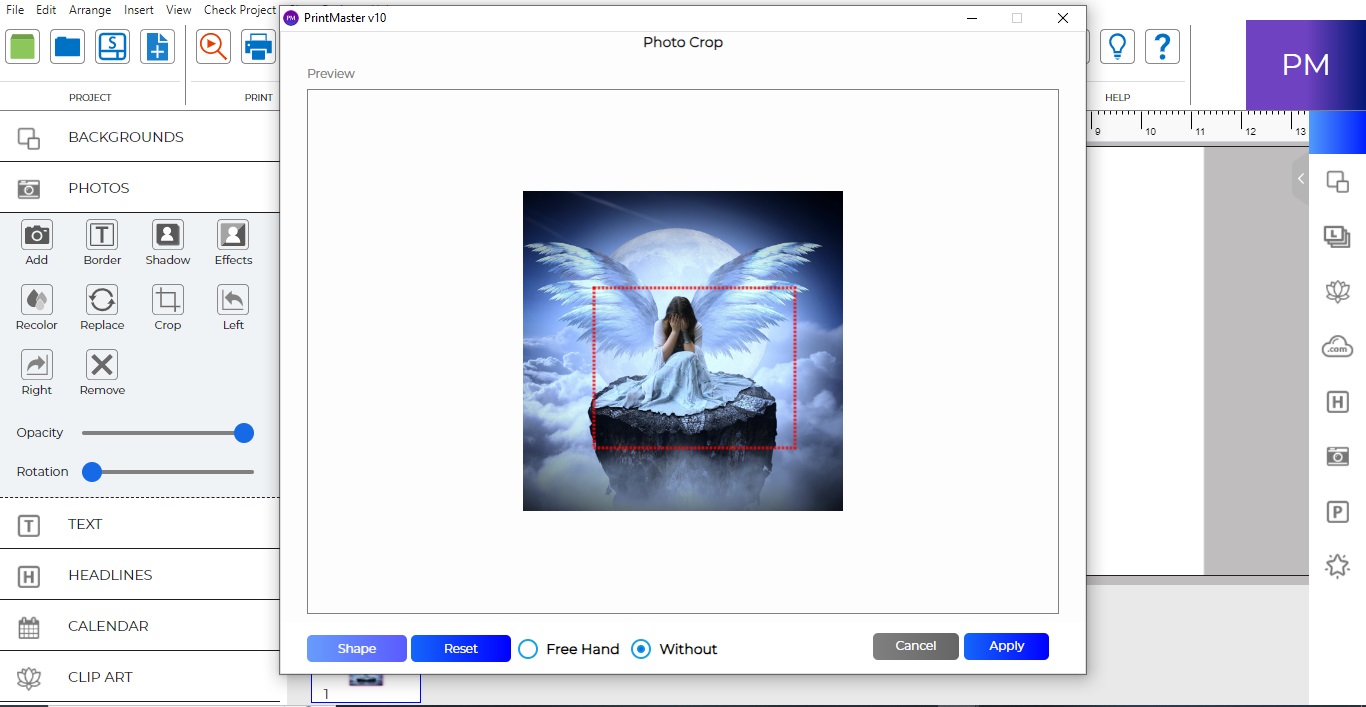1366x707 pixels.
Task: Click the Recolor droplets icon
Action: [x=37, y=300]
